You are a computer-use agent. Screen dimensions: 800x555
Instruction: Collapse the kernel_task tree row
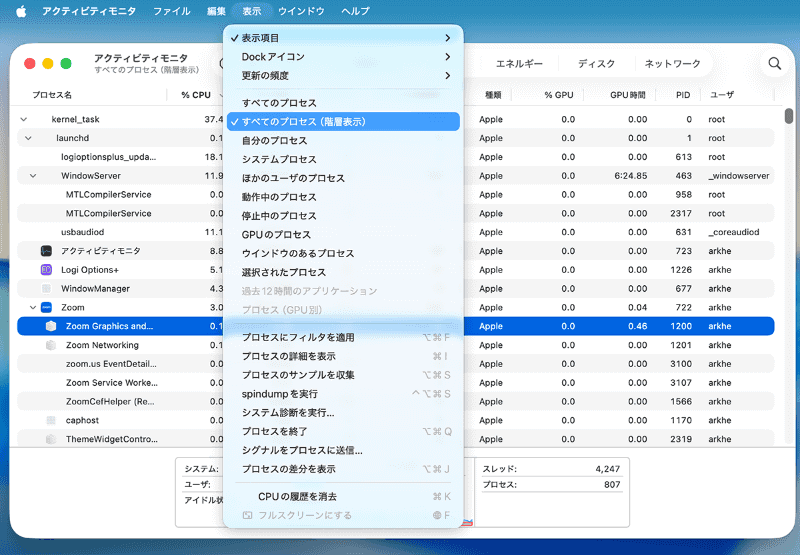[x=23, y=119]
